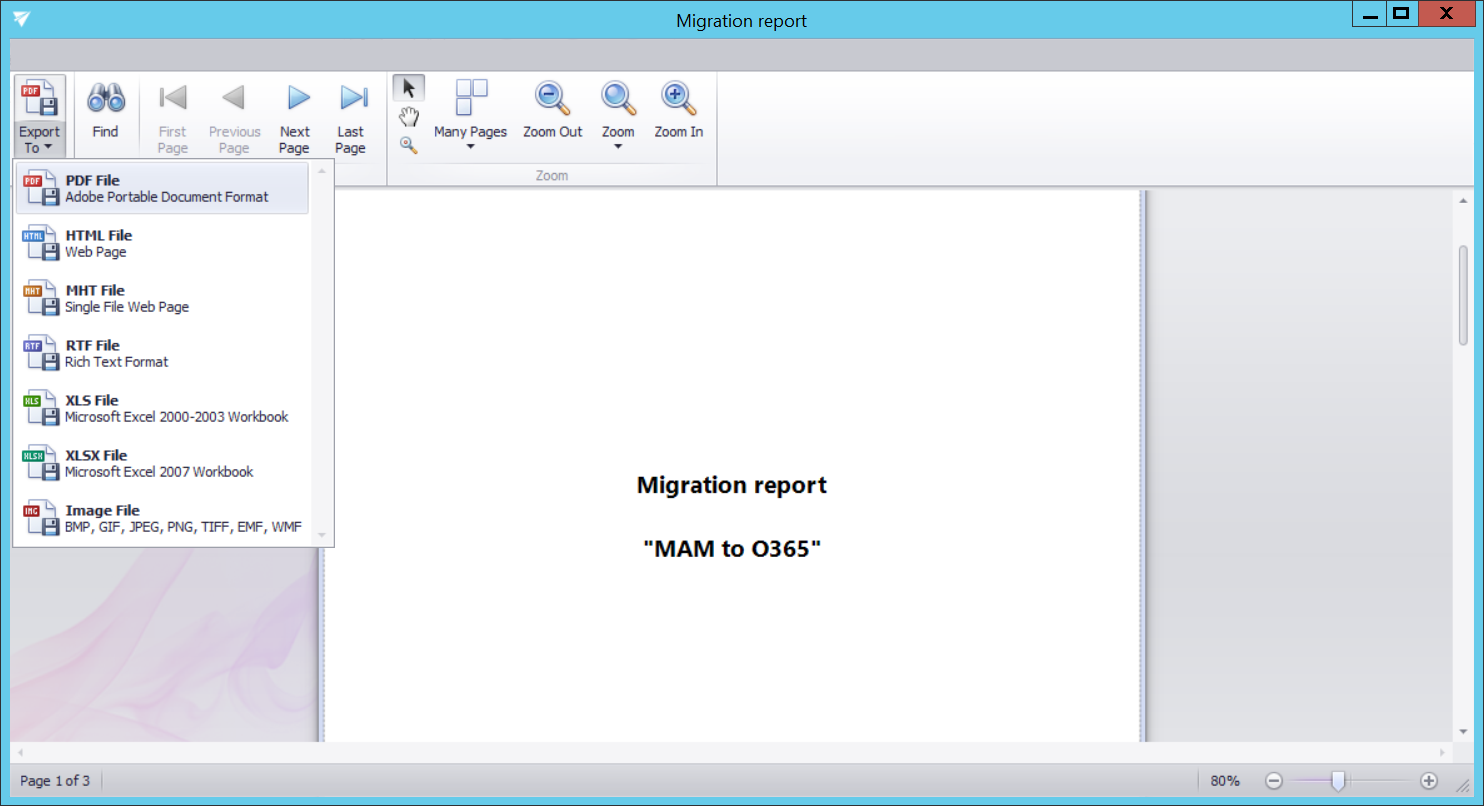Screen dimensions: 1484x806
Task: Pick Image File export option
Action: click(x=162, y=518)
